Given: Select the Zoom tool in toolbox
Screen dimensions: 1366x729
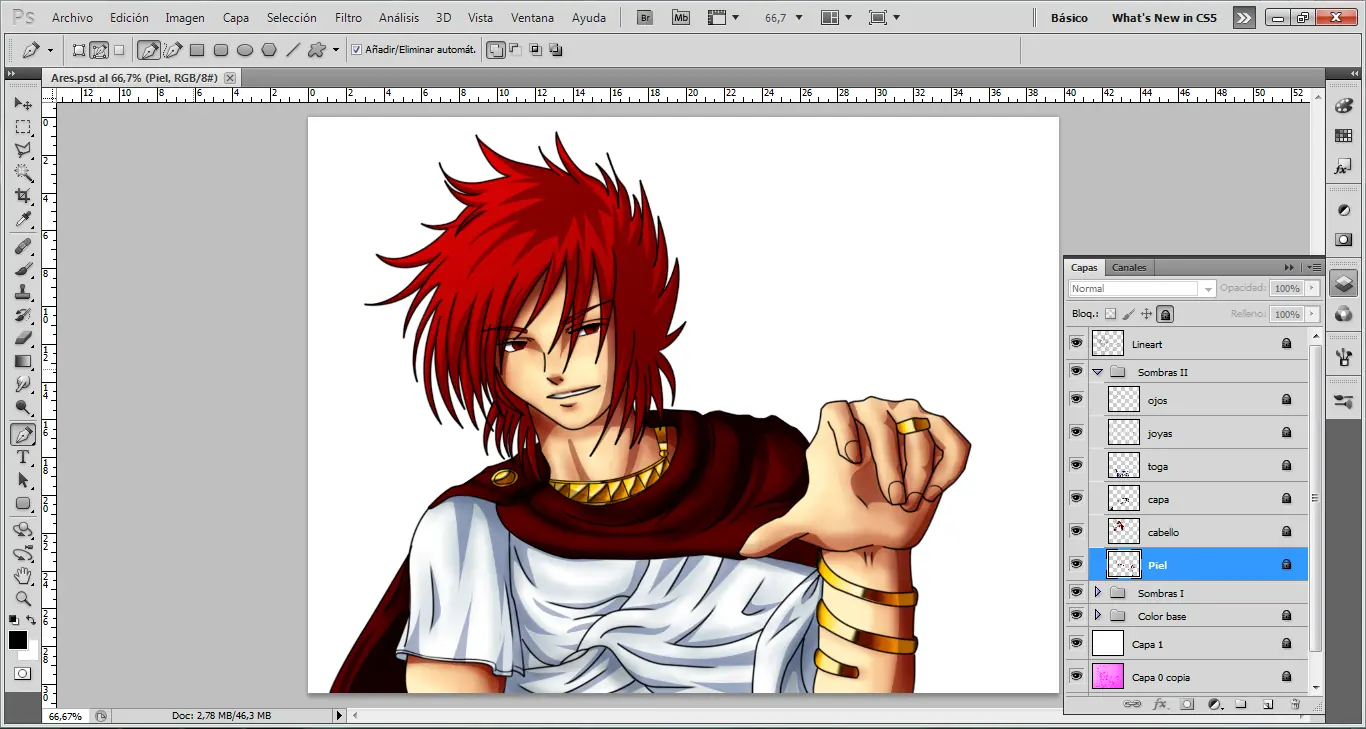Looking at the screenshot, I should pyautogui.click(x=22, y=599).
